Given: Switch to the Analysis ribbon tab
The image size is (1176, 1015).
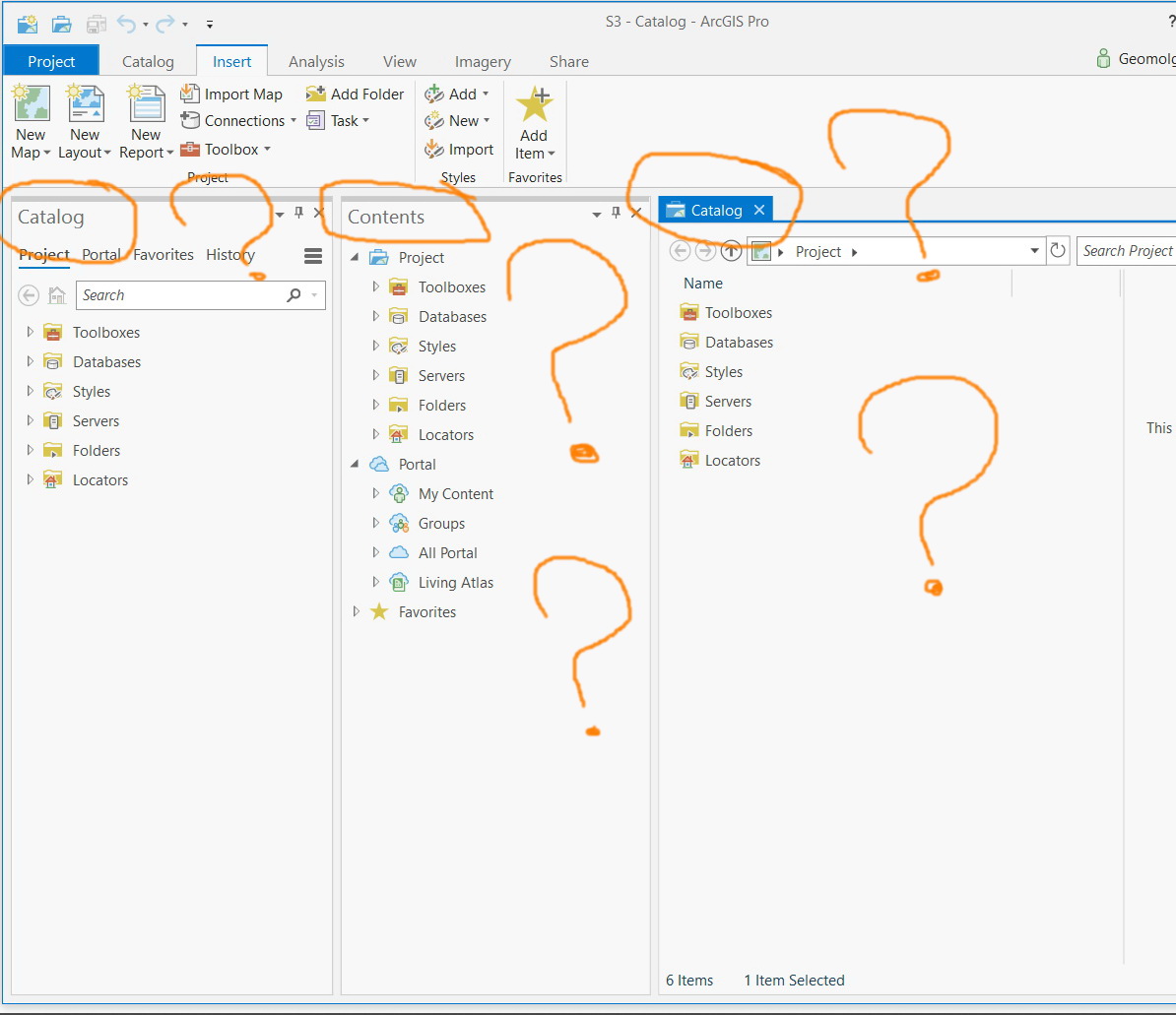Looking at the screenshot, I should pos(316,61).
